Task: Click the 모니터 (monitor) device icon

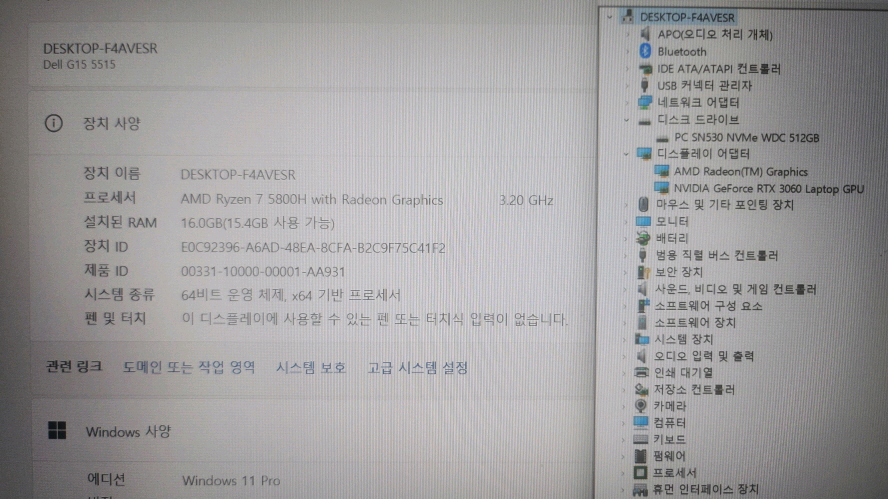Action: point(644,221)
